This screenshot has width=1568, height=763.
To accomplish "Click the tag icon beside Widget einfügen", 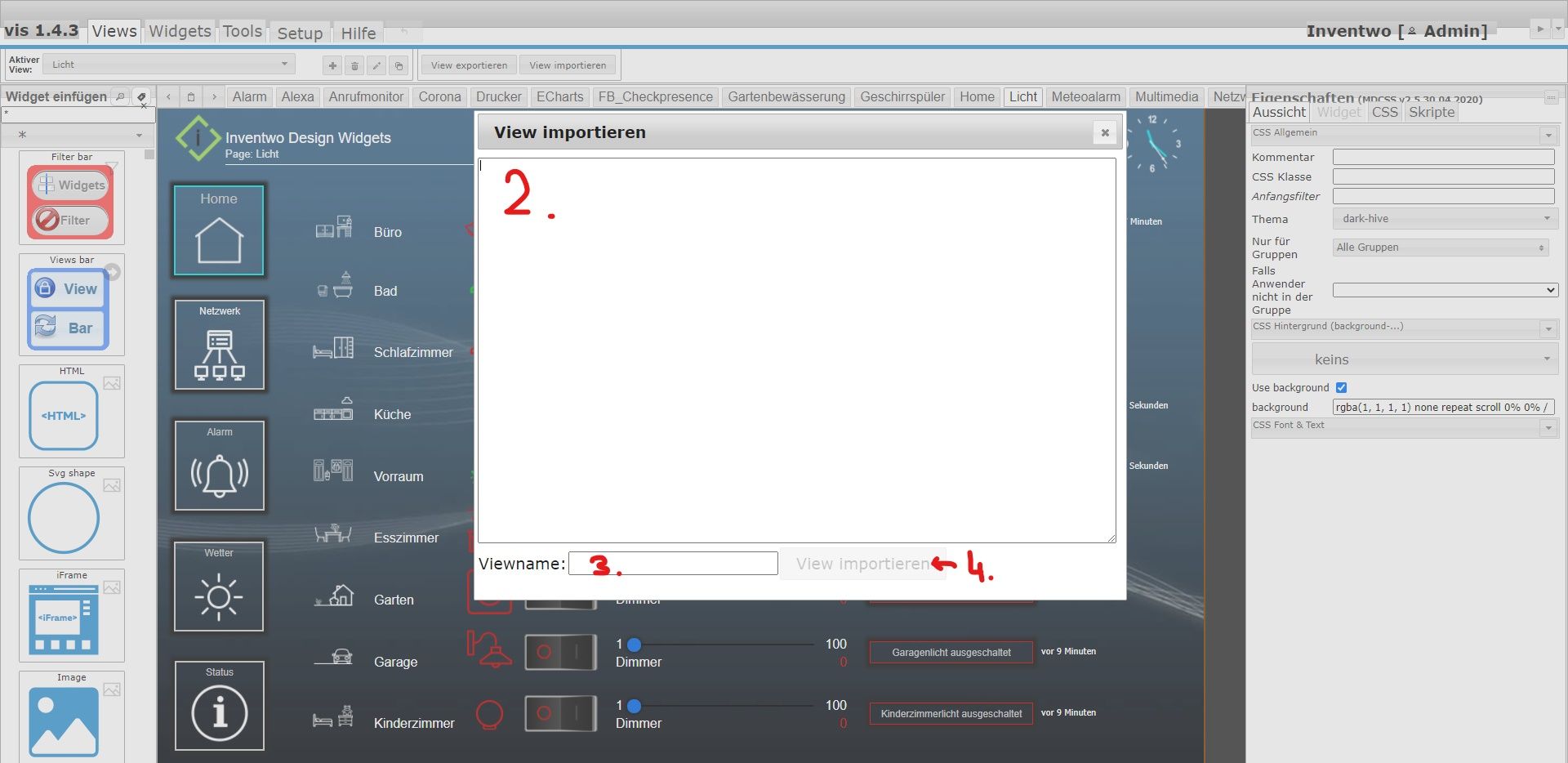I will coord(141,96).
